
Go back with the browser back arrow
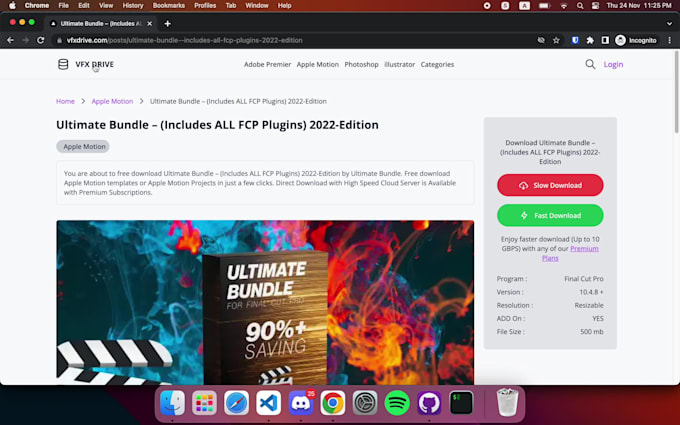coord(10,40)
